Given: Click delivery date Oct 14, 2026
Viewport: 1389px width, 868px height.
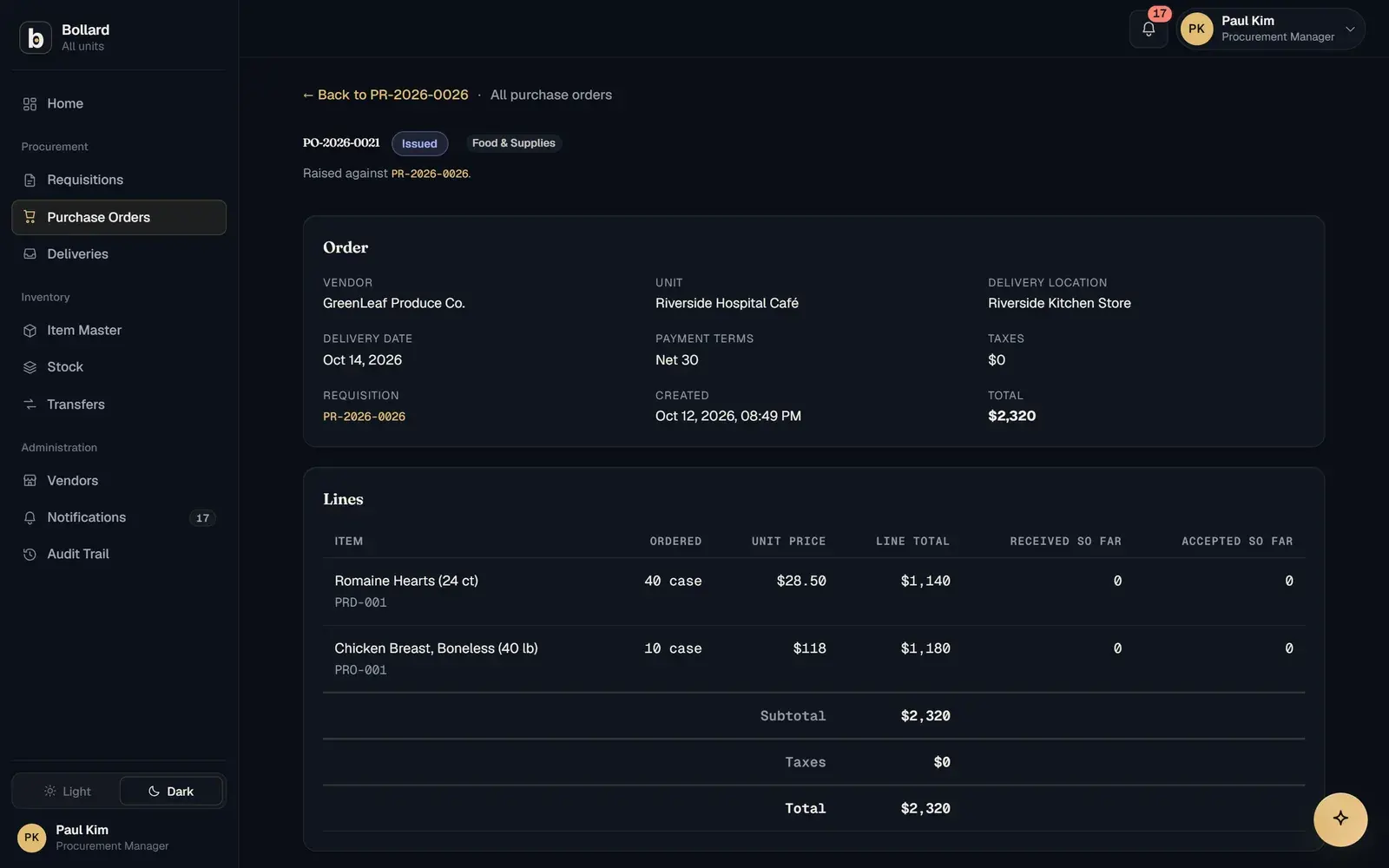Looking at the screenshot, I should [x=362, y=359].
